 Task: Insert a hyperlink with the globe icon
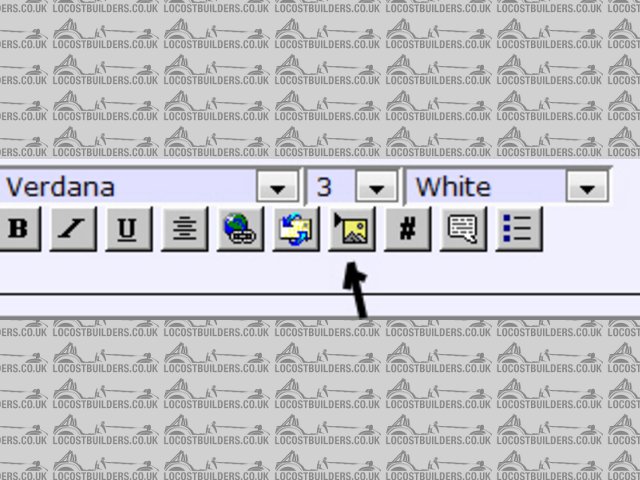240,229
